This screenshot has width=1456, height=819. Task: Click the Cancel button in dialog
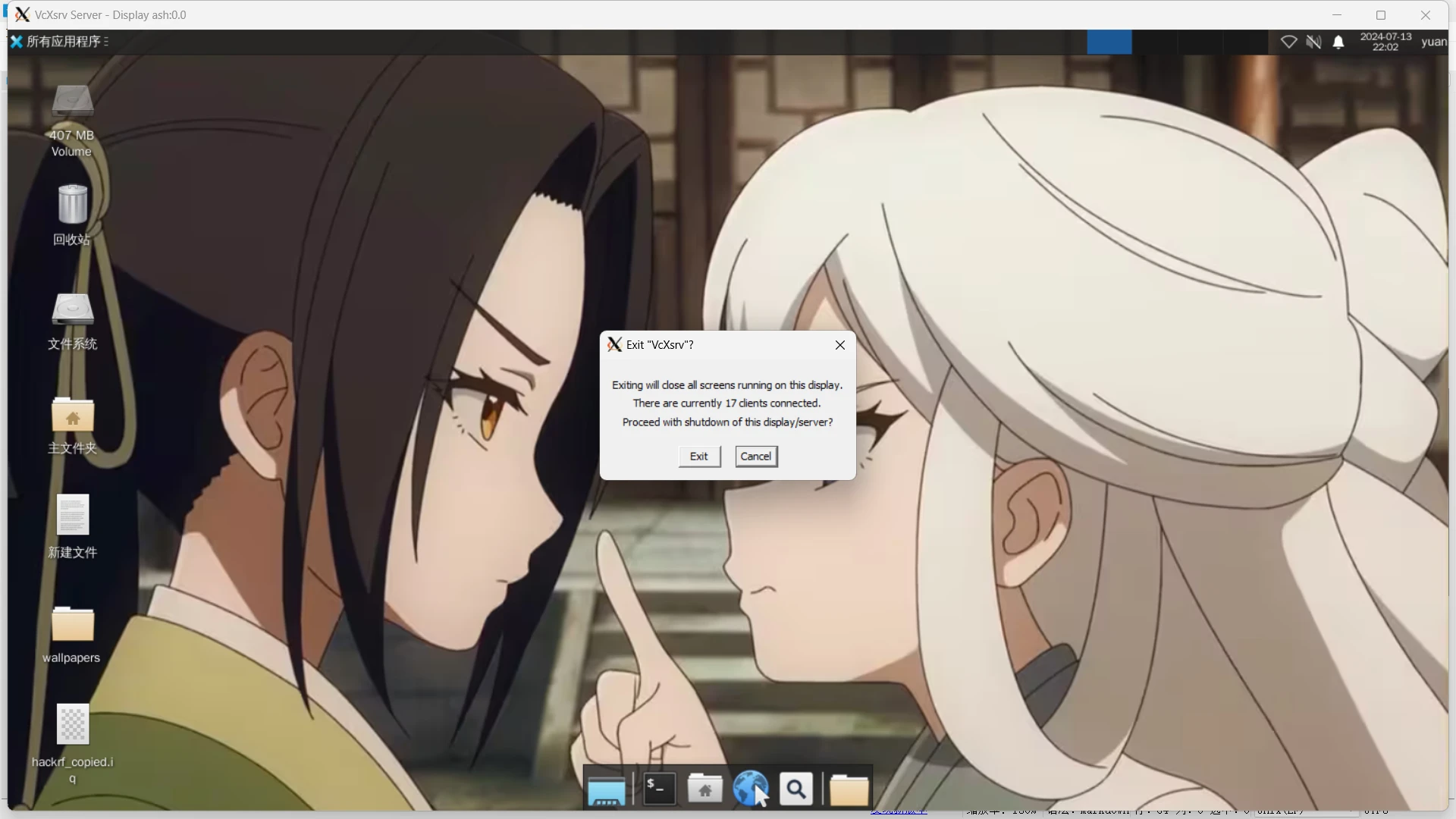(756, 457)
